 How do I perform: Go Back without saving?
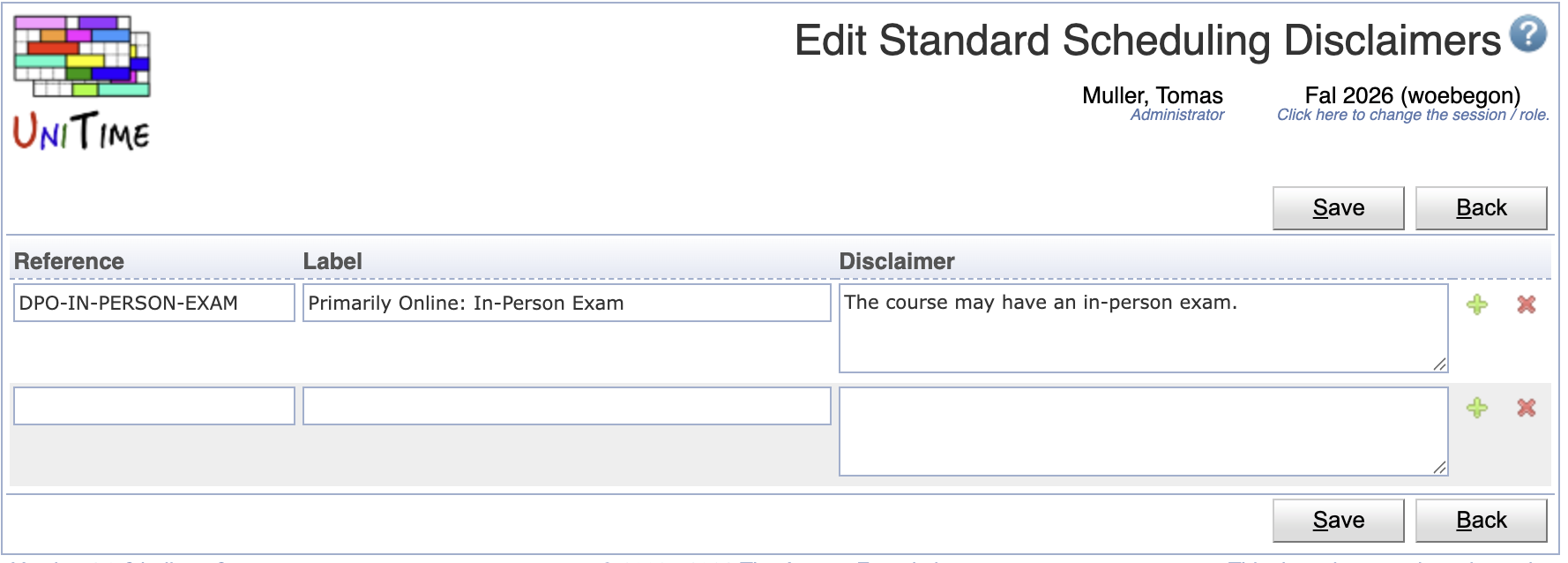coord(1482,207)
